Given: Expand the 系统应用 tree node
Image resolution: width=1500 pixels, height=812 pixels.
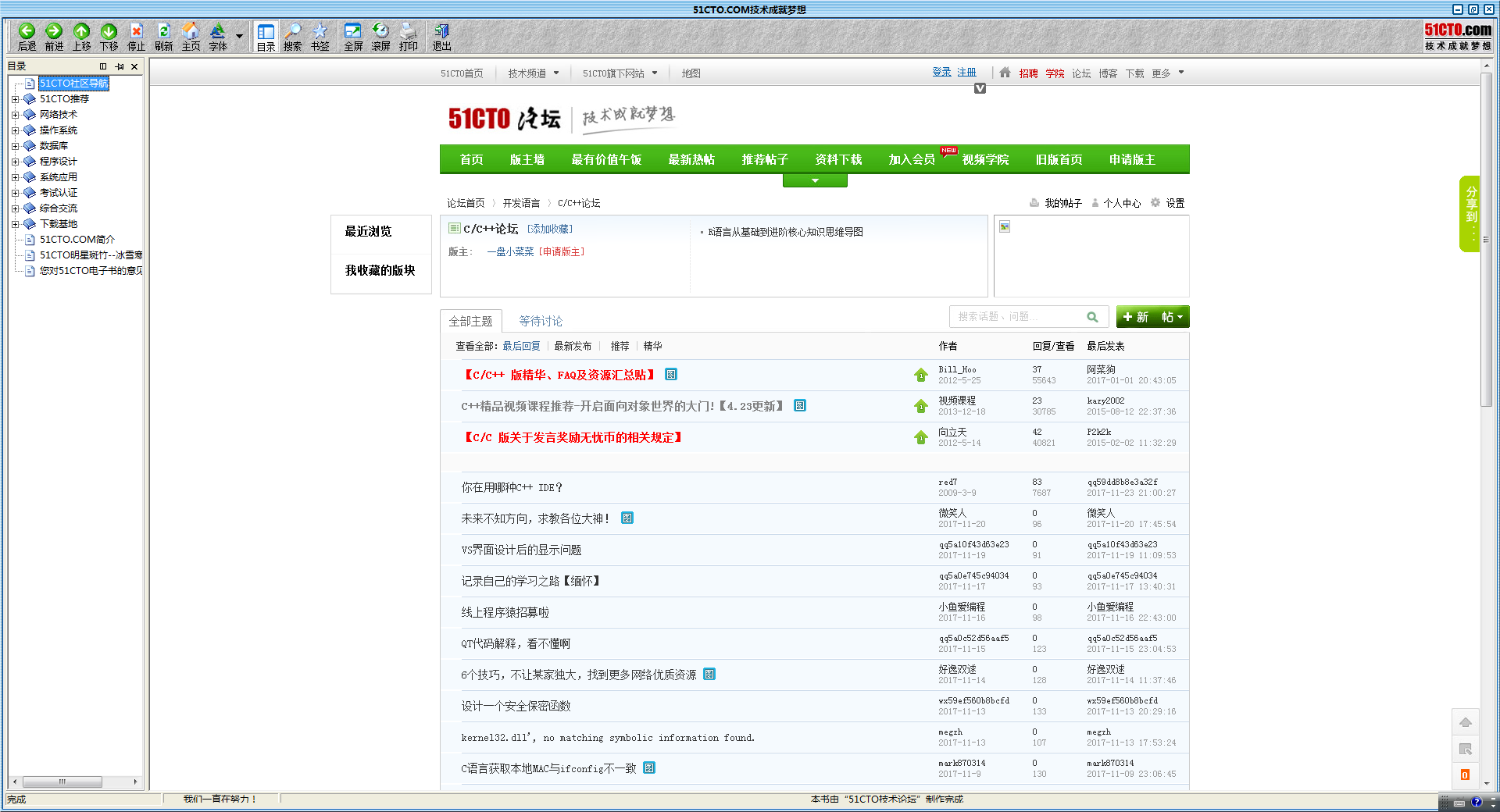Looking at the screenshot, I should pos(15,177).
